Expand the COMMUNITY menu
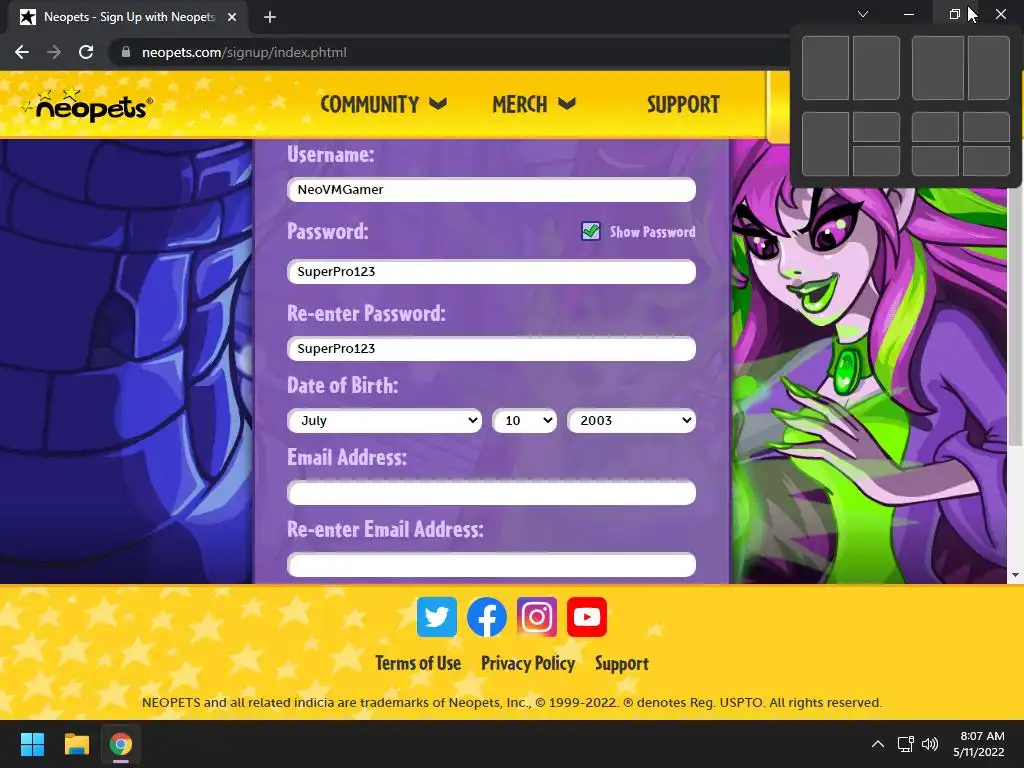The image size is (1024, 768). (x=383, y=104)
